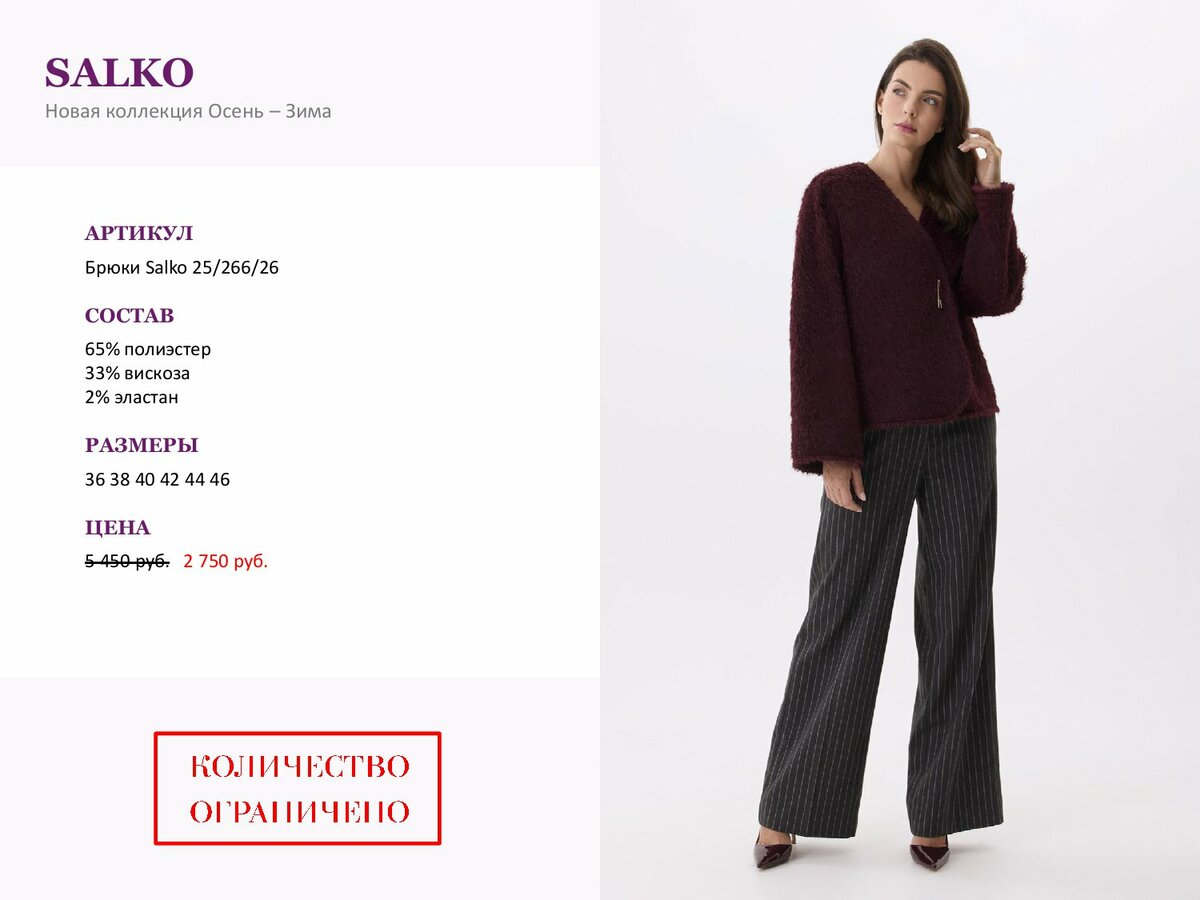Choose size 46

[220, 480]
